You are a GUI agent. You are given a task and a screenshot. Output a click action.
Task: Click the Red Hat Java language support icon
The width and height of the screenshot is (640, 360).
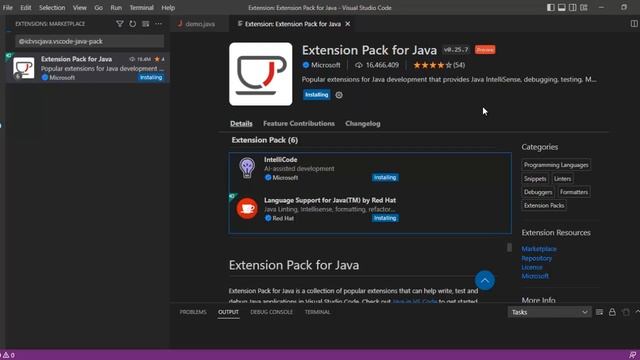point(247,209)
